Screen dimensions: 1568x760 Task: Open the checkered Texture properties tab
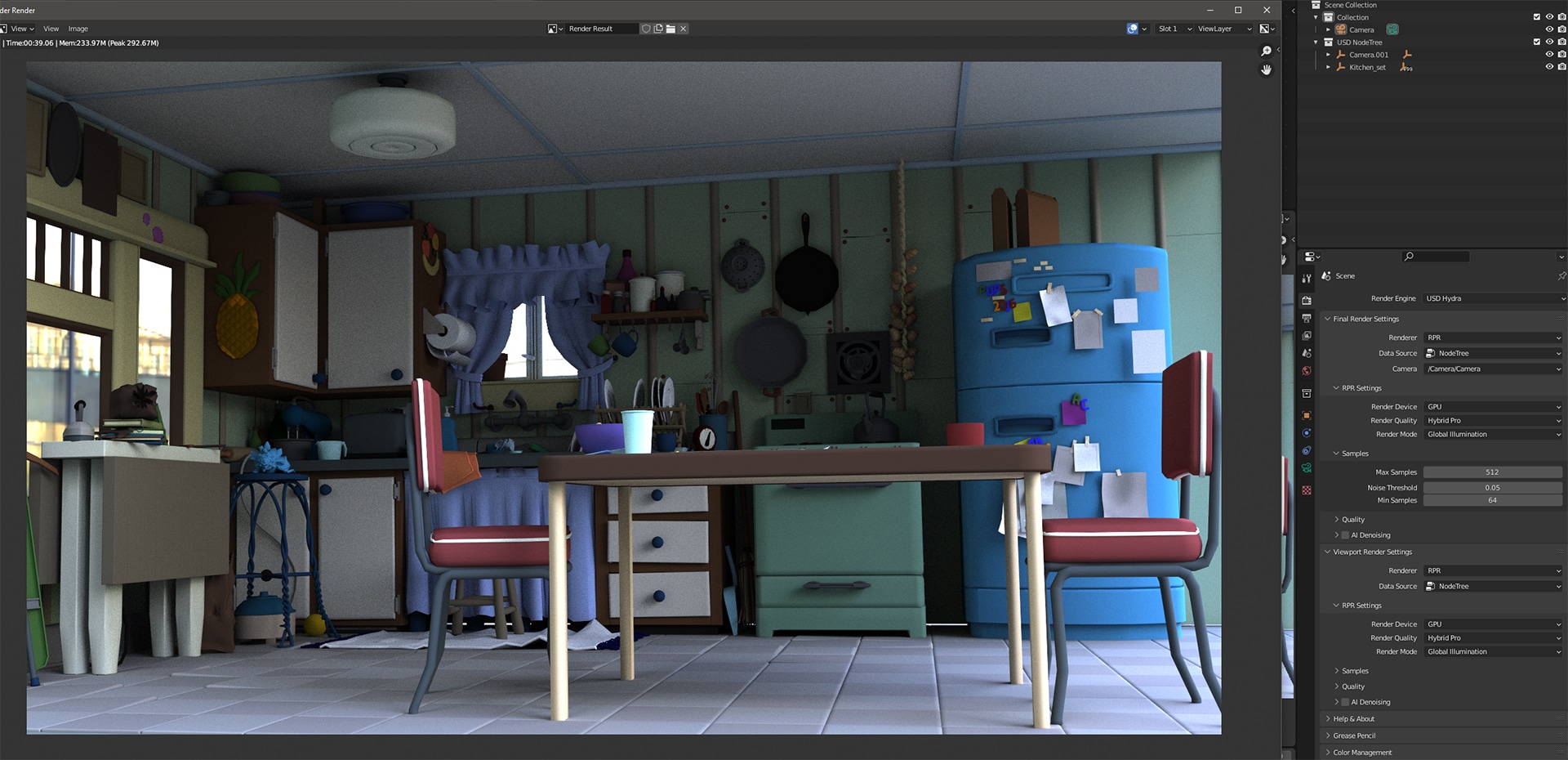click(1307, 490)
